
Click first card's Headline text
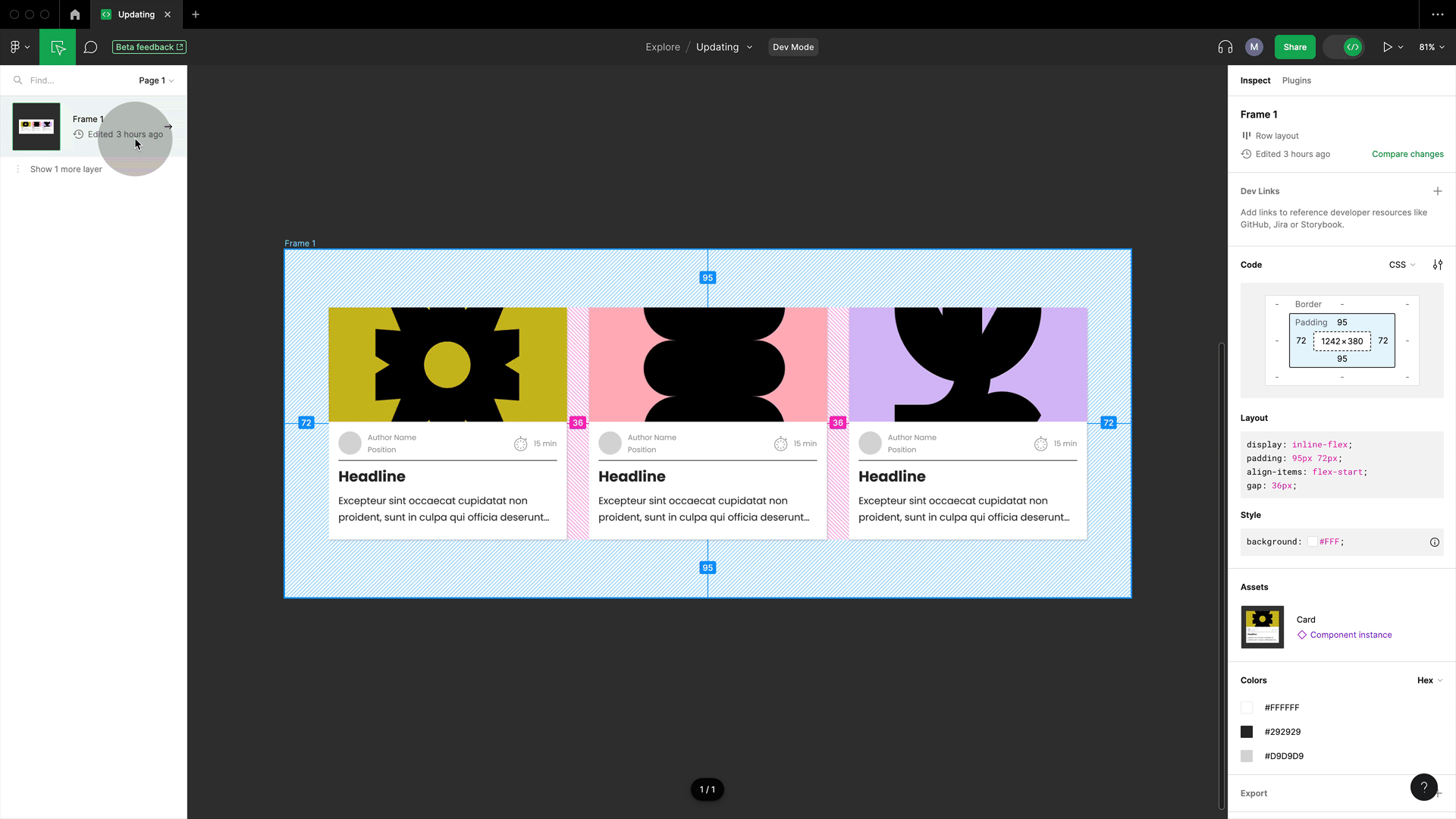(372, 476)
